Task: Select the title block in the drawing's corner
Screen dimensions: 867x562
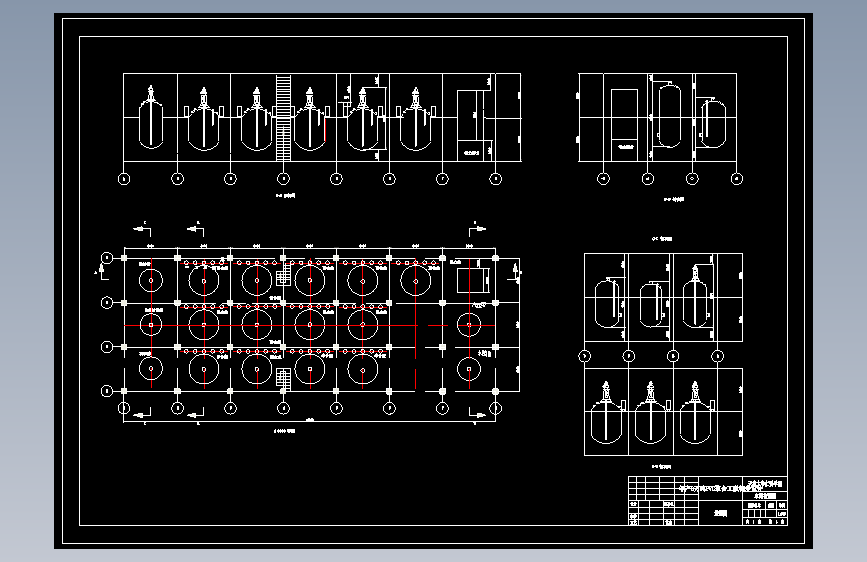Action: [x=708, y=501]
